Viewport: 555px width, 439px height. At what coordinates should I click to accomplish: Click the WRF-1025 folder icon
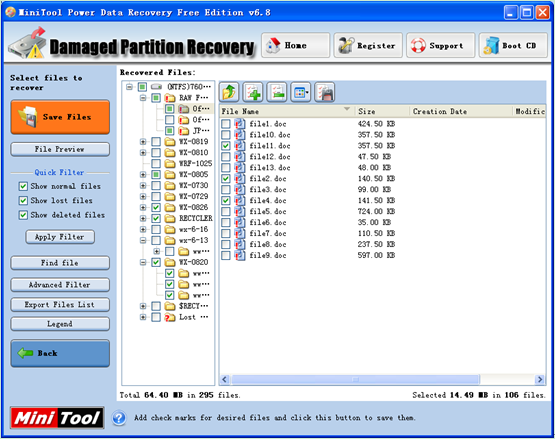170,164
